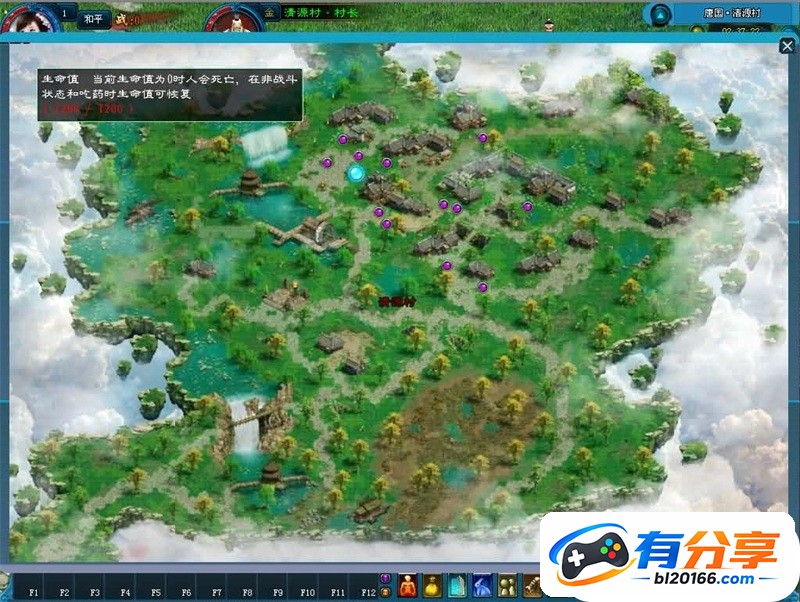Click the small purple orb beside F12
This screenshot has height=602, width=800.
point(386,578)
